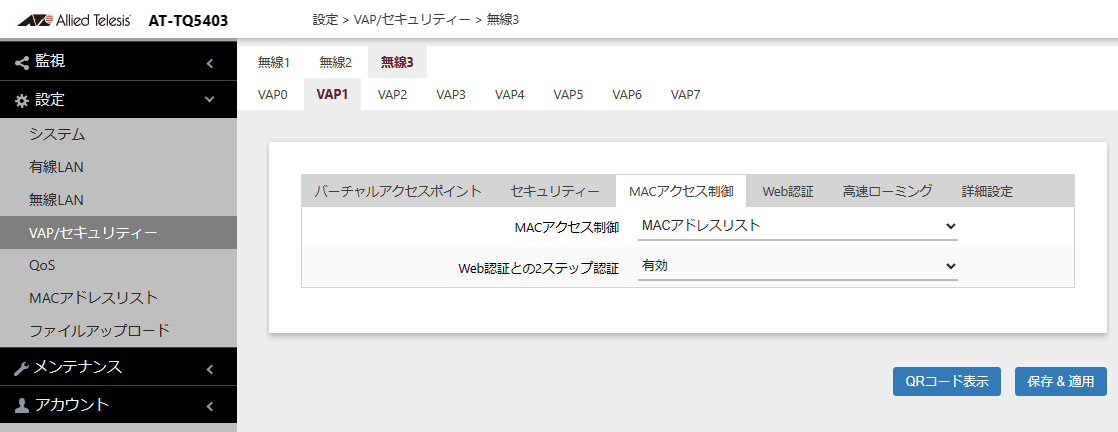Screen dimensions: 1118x432
Task: Open the バーチャルアクセスポイント tab
Action: (399, 191)
